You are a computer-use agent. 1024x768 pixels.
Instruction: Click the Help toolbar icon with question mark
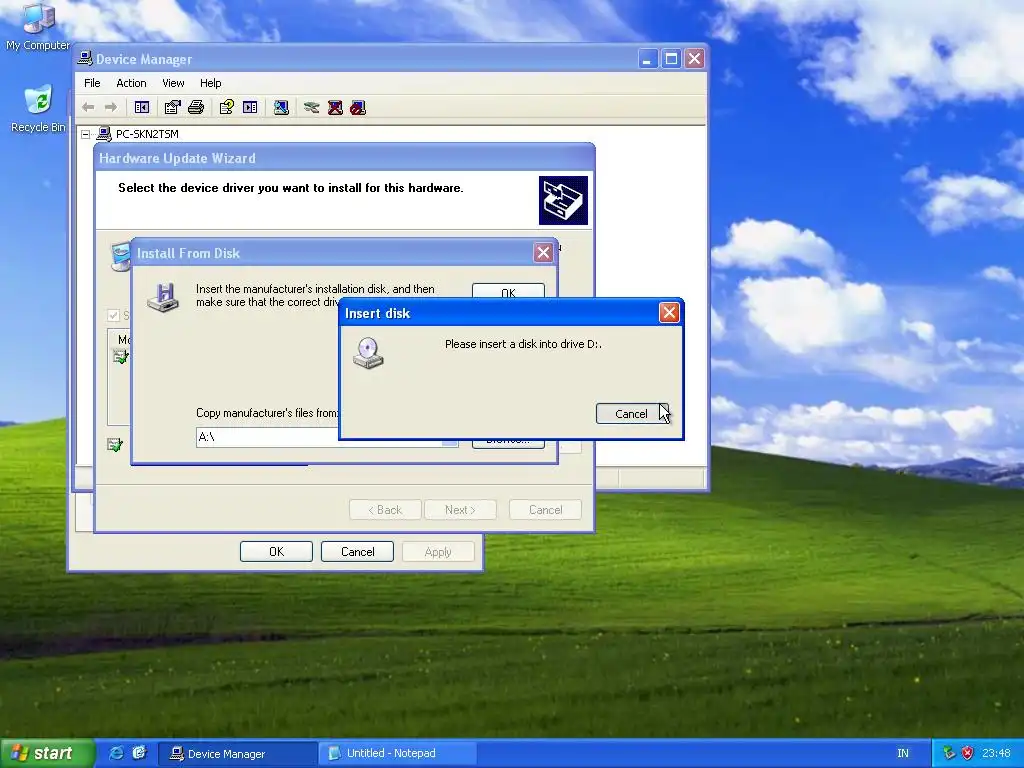(x=227, y=107)
